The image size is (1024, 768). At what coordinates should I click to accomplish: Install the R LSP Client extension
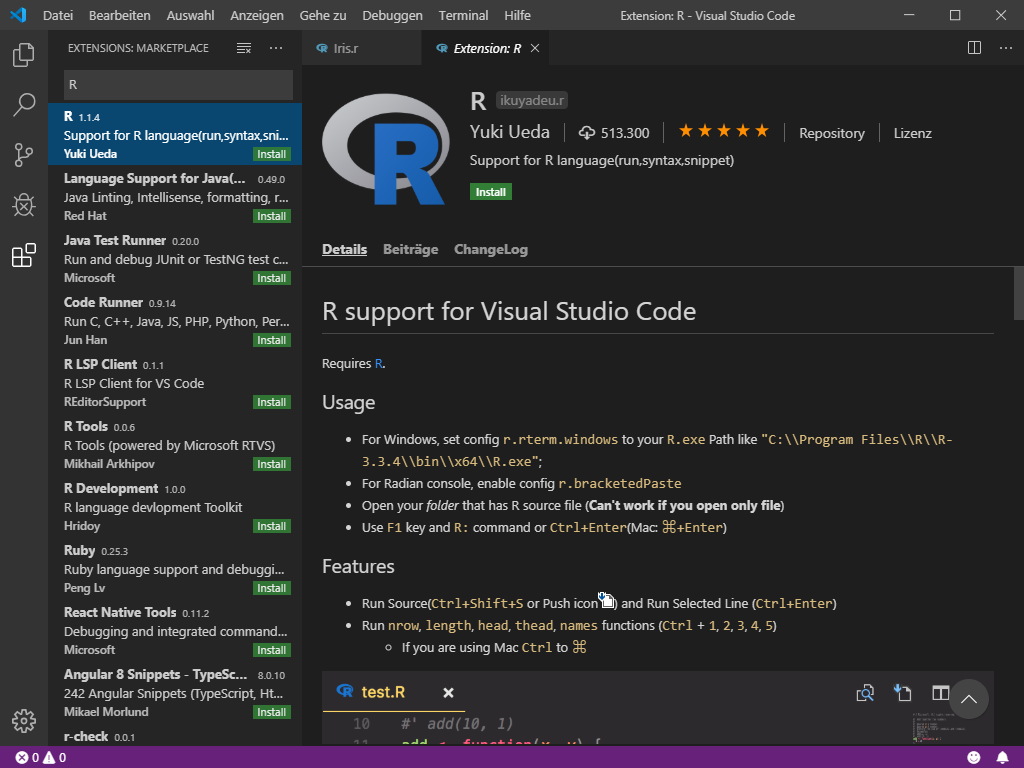tap(272, 402)
